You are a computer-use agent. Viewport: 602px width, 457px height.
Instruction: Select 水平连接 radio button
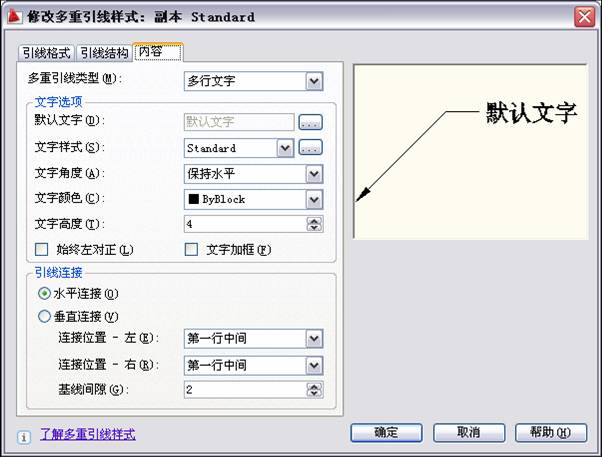tap(44, 294)
